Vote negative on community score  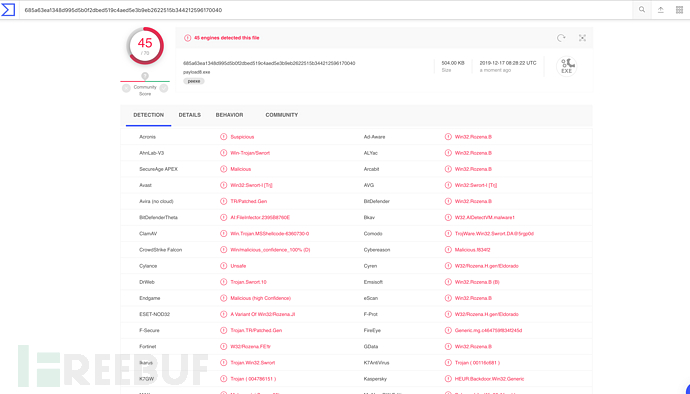(126, 88)
